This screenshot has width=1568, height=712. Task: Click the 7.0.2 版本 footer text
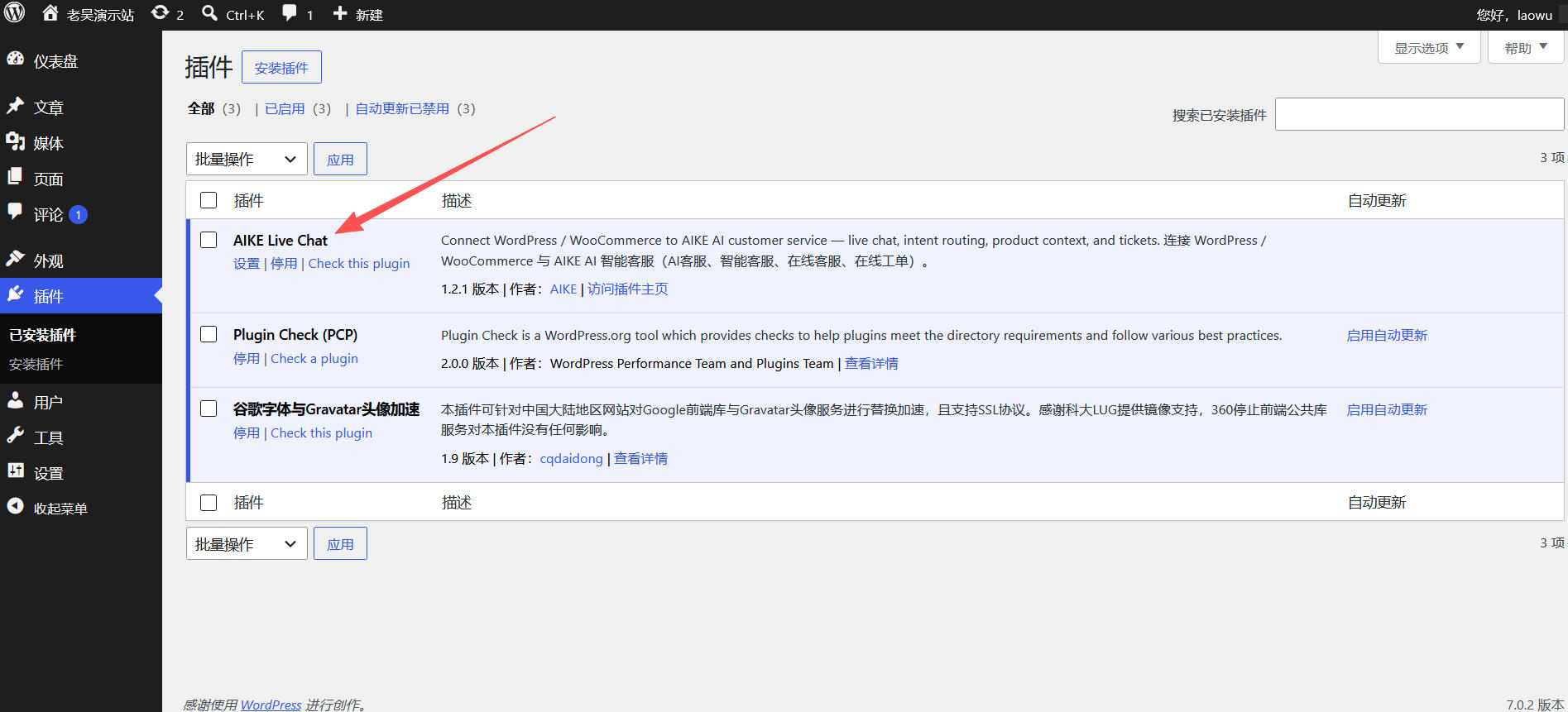click(1535, 705)
